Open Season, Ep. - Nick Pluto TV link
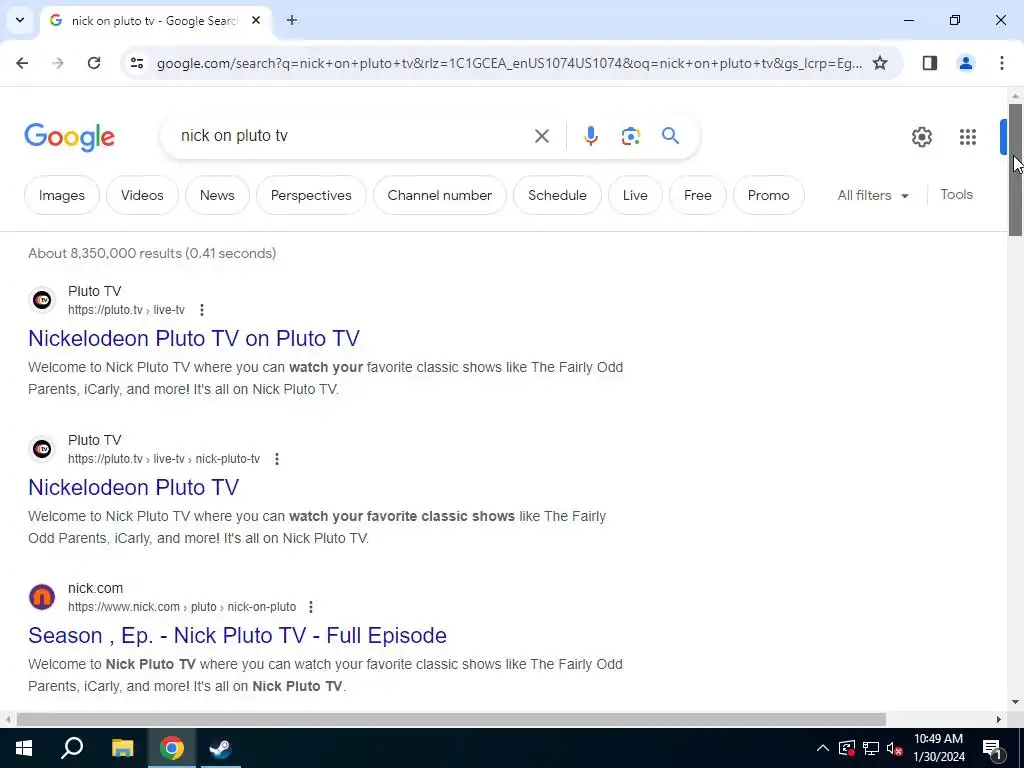Screen dimensions: 1024x768 [237, 635]
